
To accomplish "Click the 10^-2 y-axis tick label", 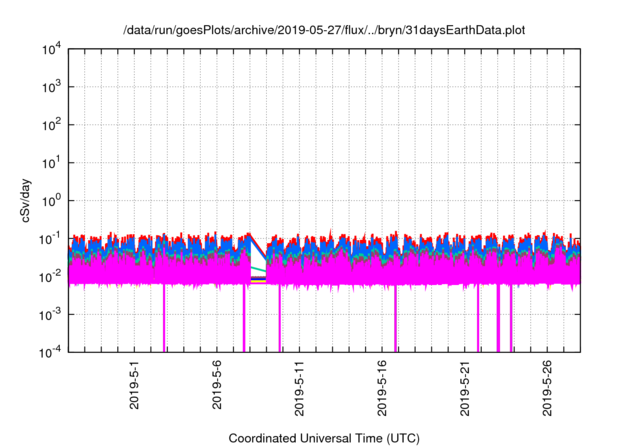I will [50, 277].
